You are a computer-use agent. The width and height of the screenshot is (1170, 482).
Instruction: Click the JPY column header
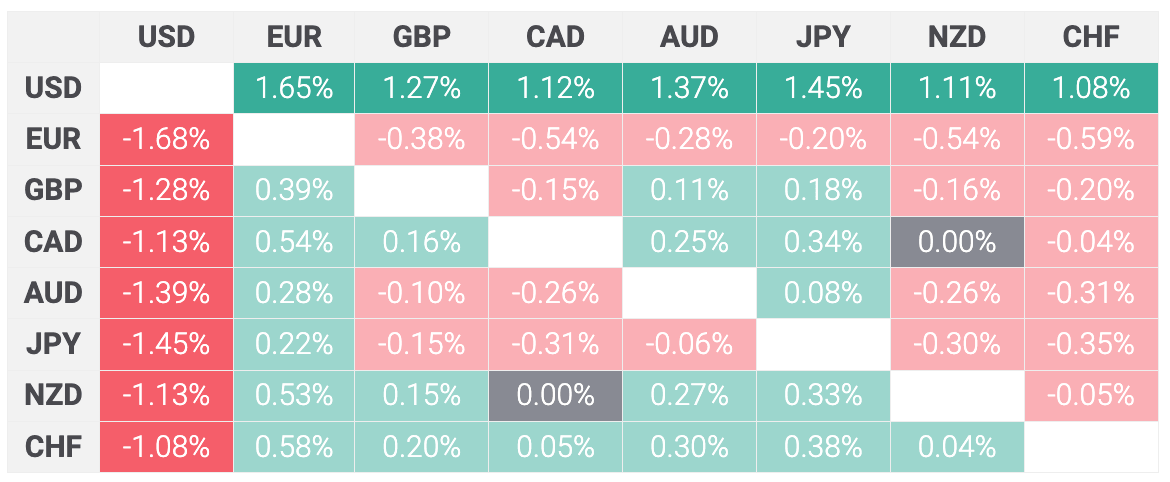click(x=823, y=37)
